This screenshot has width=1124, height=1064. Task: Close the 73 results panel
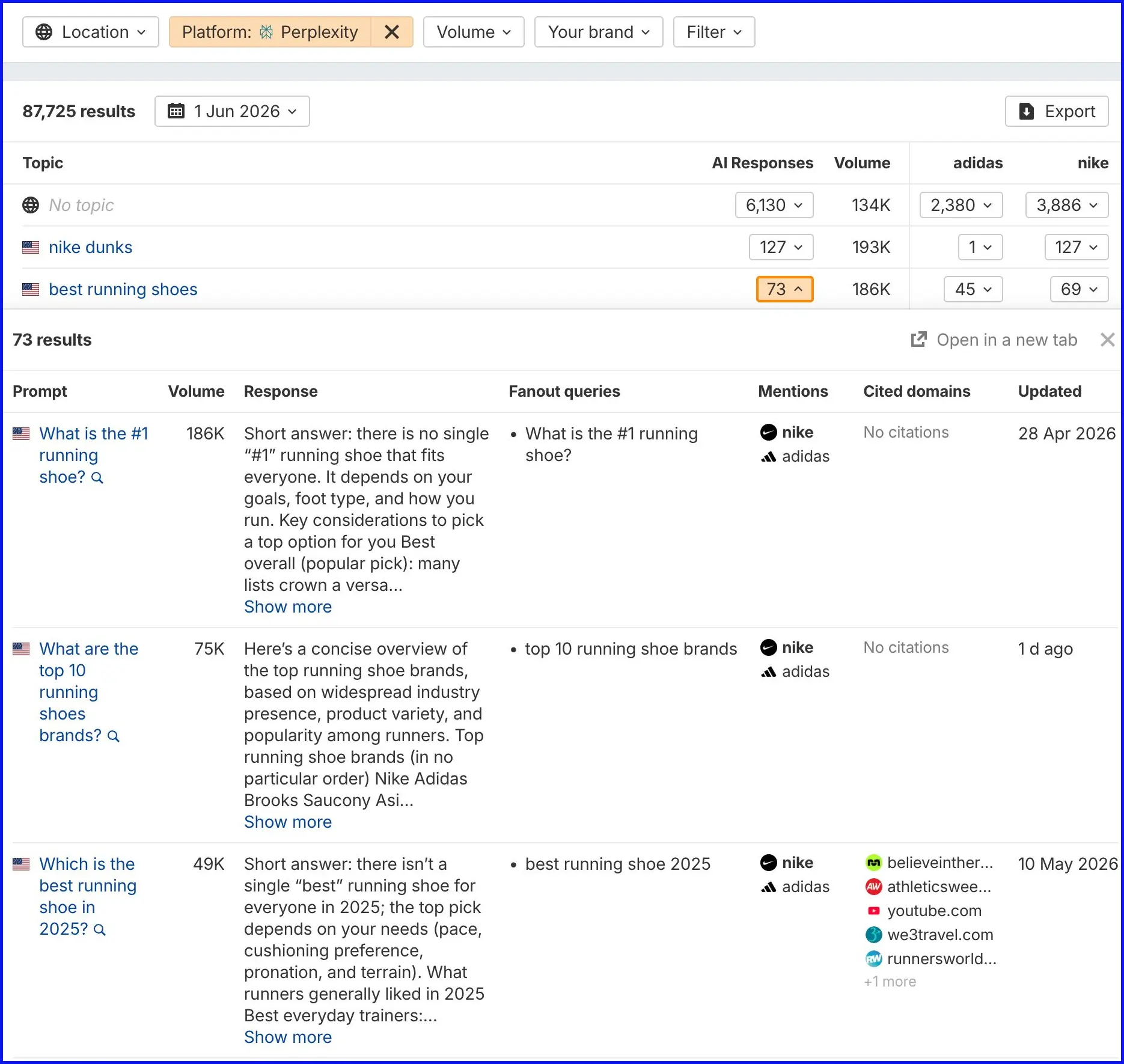tap(1107, 340)
